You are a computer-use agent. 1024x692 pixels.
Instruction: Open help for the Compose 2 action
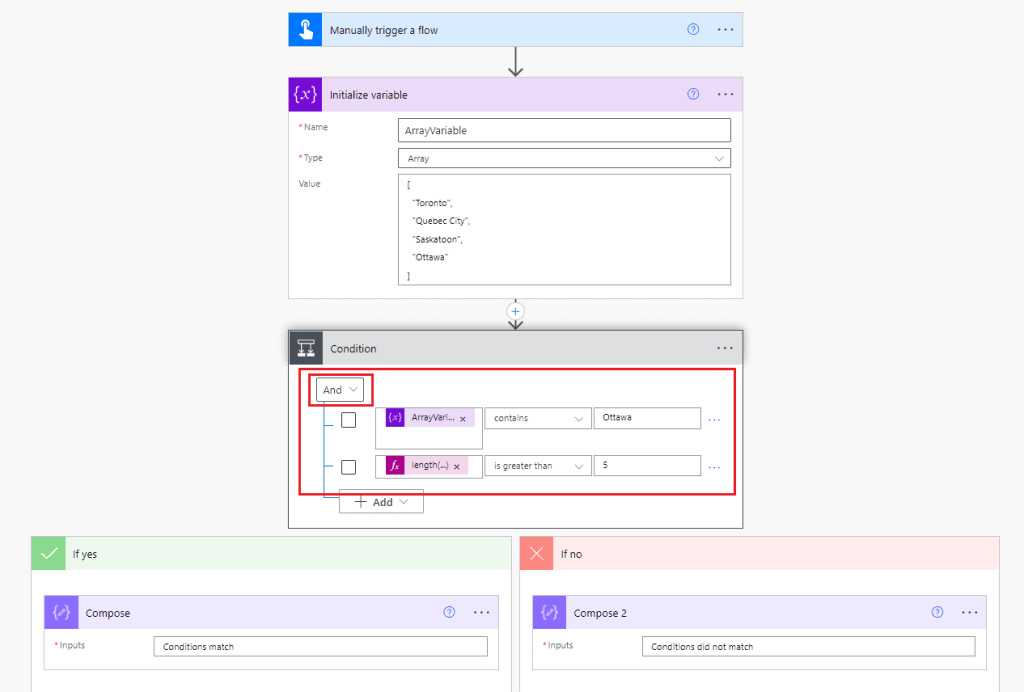pyautogui.click(x=937, y=612)
